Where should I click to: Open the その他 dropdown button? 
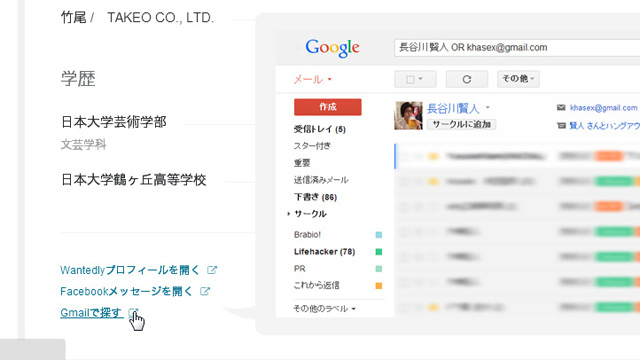click(x=518, y=79)
